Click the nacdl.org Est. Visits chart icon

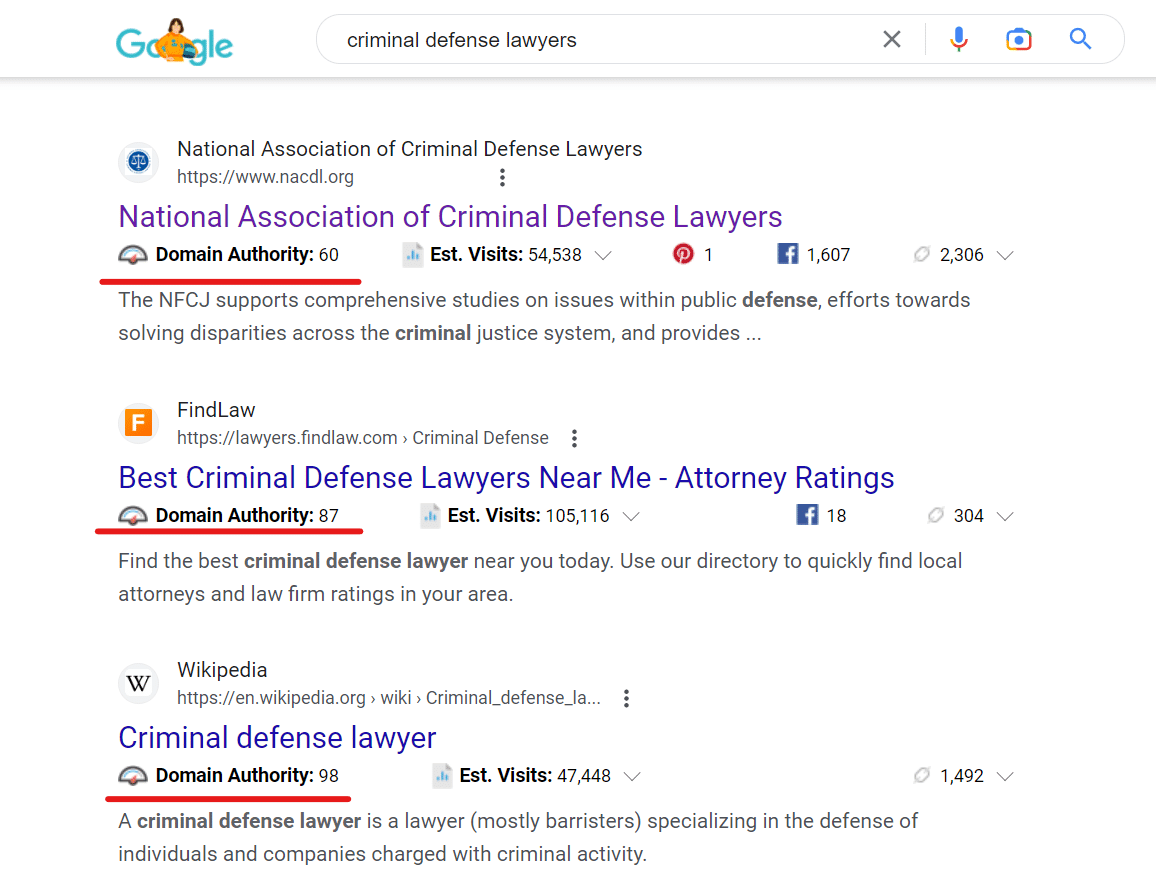click(413, 255)
